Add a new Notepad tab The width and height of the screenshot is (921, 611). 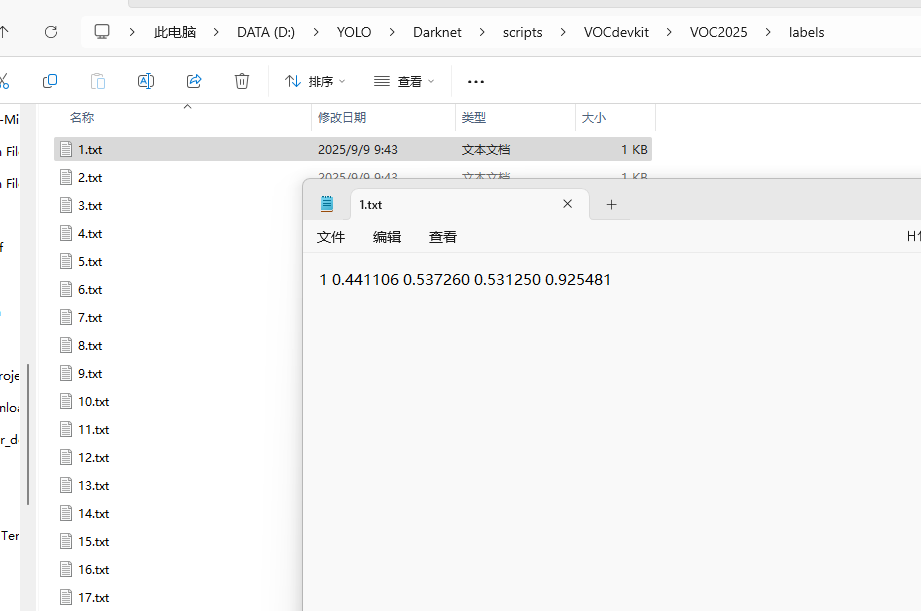[611, 204]
